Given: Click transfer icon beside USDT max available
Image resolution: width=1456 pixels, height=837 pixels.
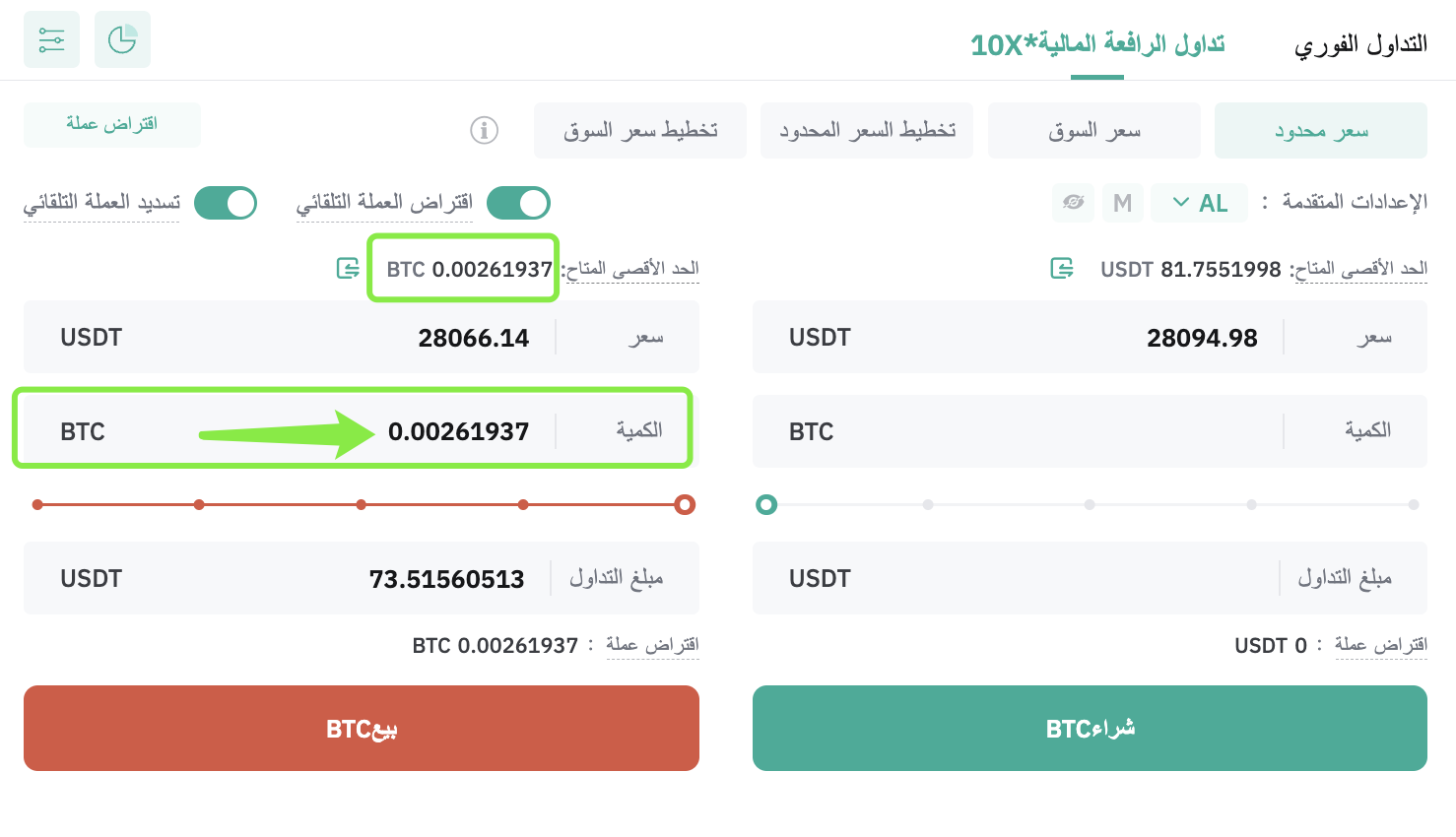Looking at the screenshot, I should click(1062, 268).
